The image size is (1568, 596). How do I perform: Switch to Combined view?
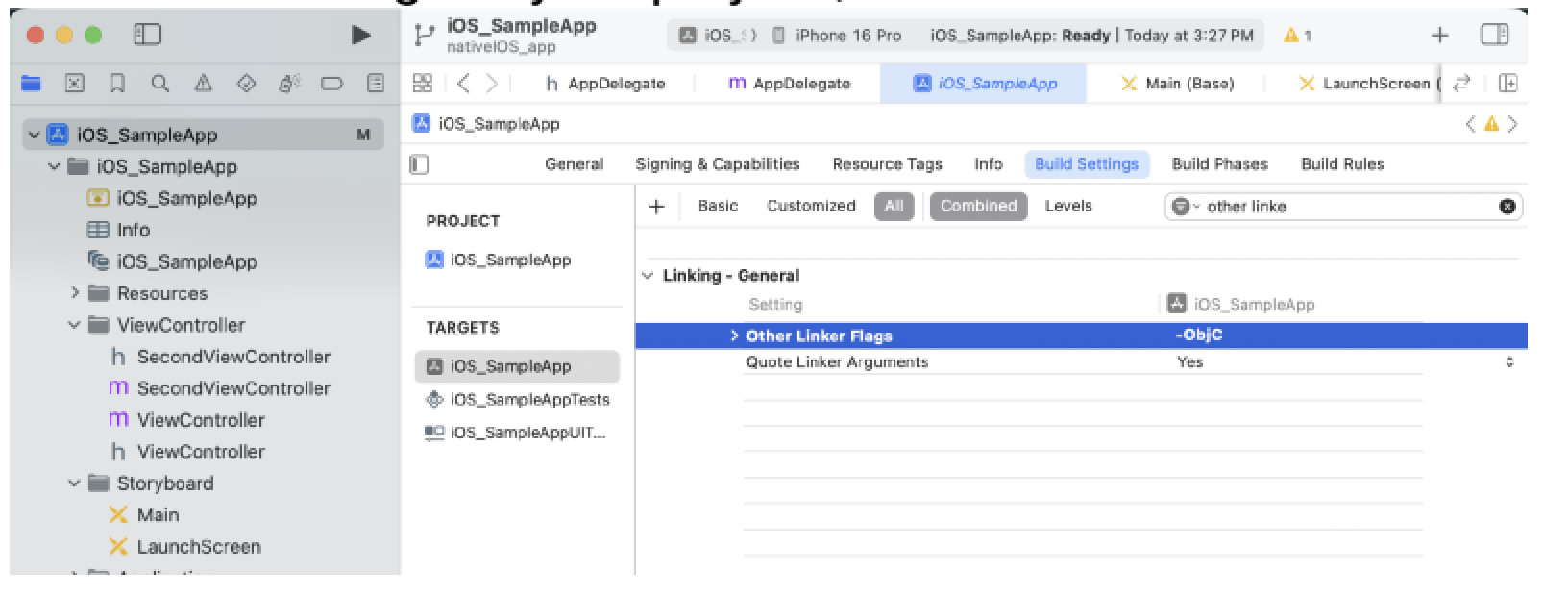point(978,206)
